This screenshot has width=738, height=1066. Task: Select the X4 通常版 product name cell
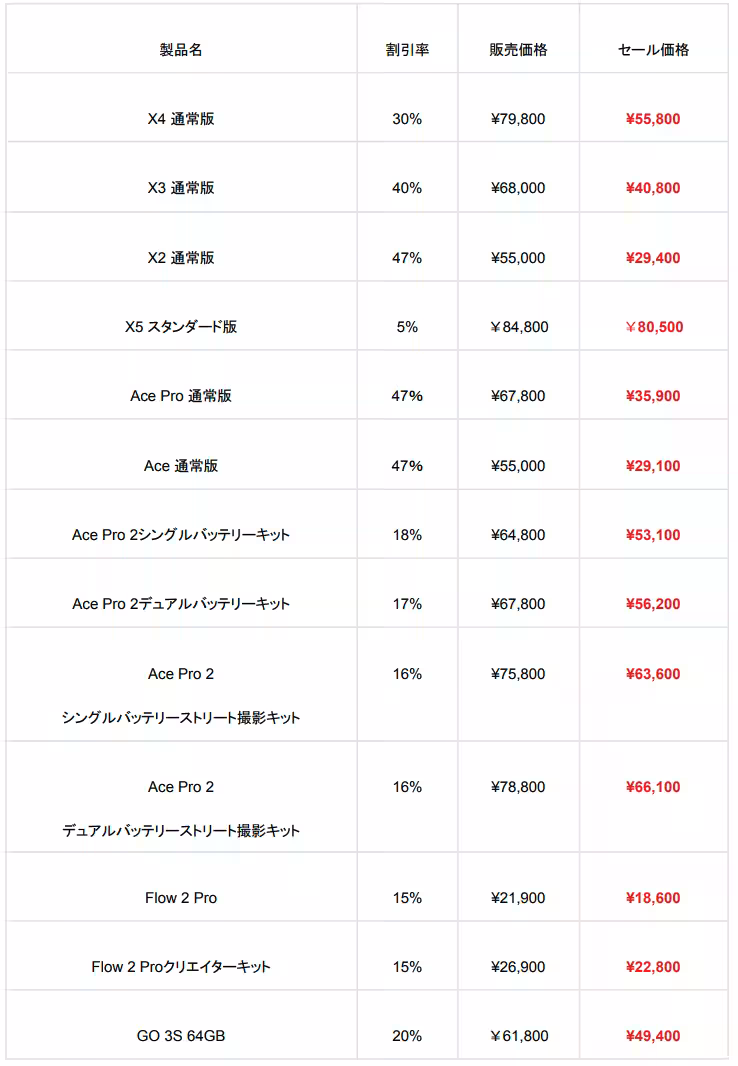pyautogui.click(x=181, y=119)
